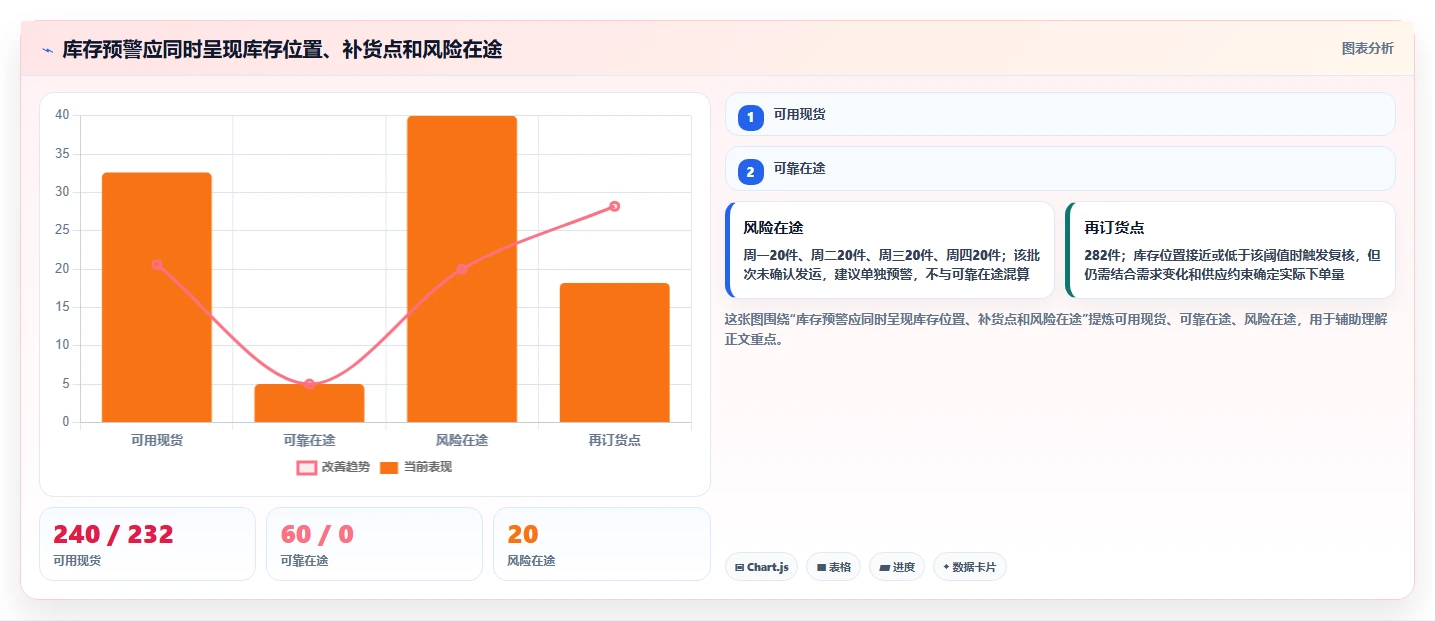Screen dimensions: 1435x621
Task: Click the icon in the Chart.js tag
Action: [739, 568]
